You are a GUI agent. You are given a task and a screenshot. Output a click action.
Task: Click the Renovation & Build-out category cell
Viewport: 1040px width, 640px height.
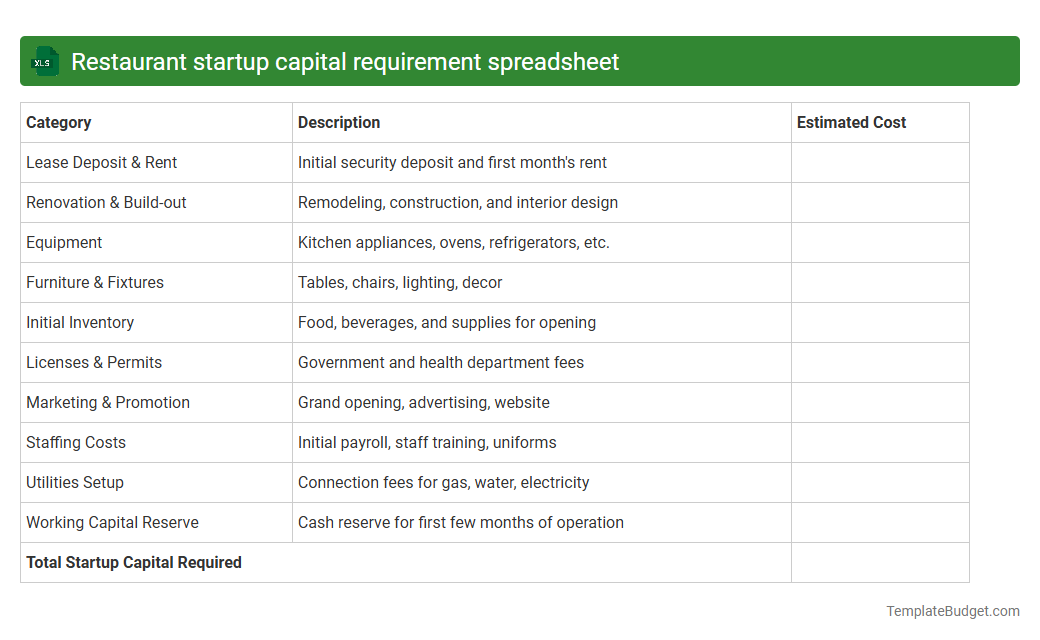[106, 202]
